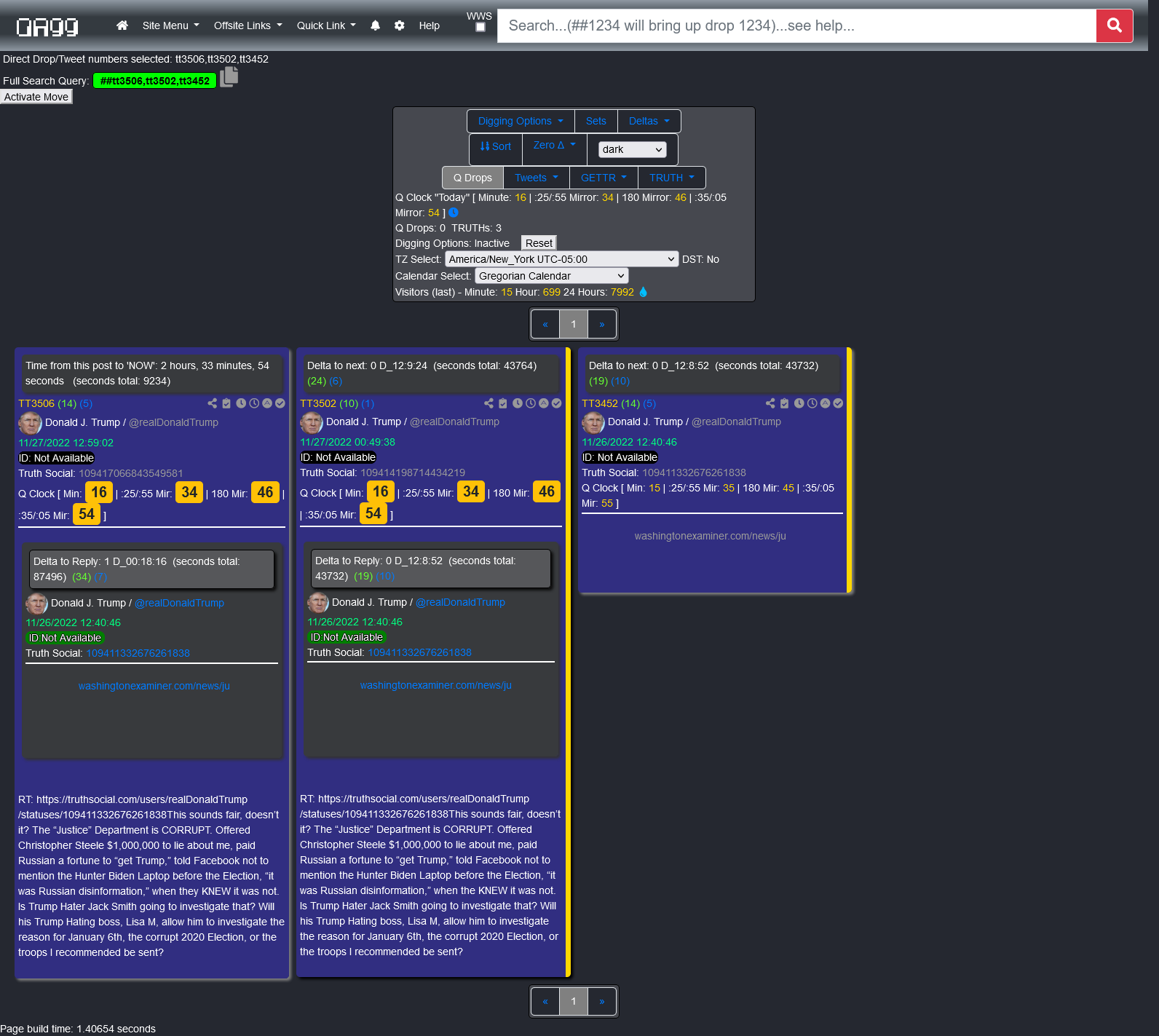Open the TT3452 post link
The image size is (1159, 1036).
click(x=600, y=403)
